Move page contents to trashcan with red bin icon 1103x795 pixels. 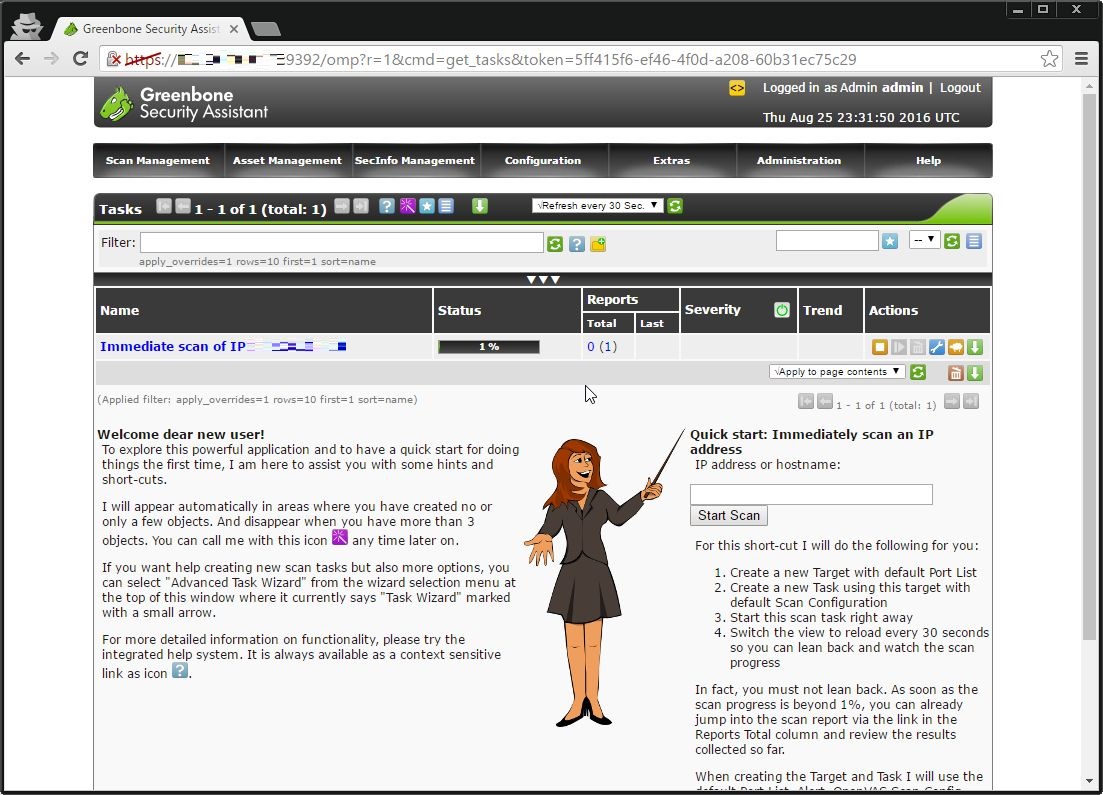click(x=955, y=373)
